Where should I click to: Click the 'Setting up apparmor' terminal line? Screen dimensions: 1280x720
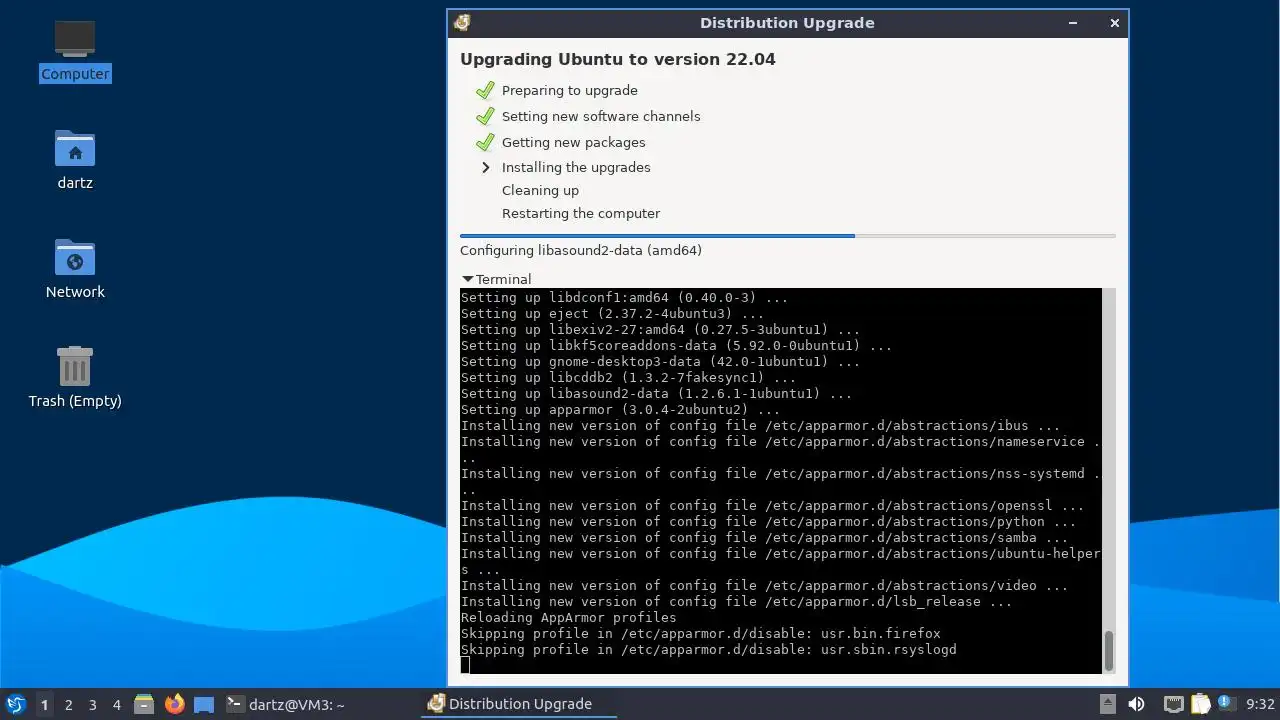pos(620,409)
